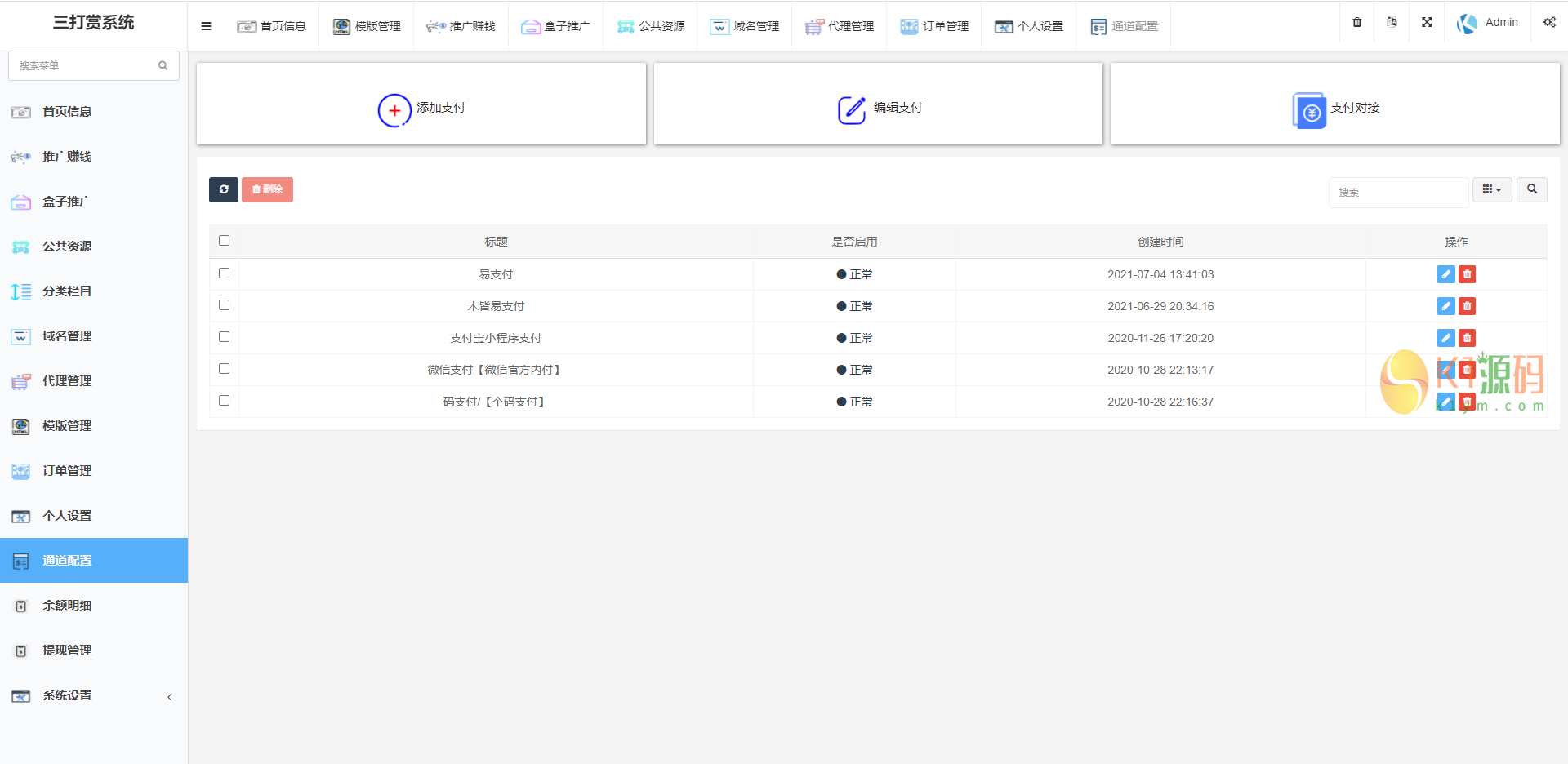Click edit pencil icon for 易支付 row

pyautogui.click(x=1445, y=274)
